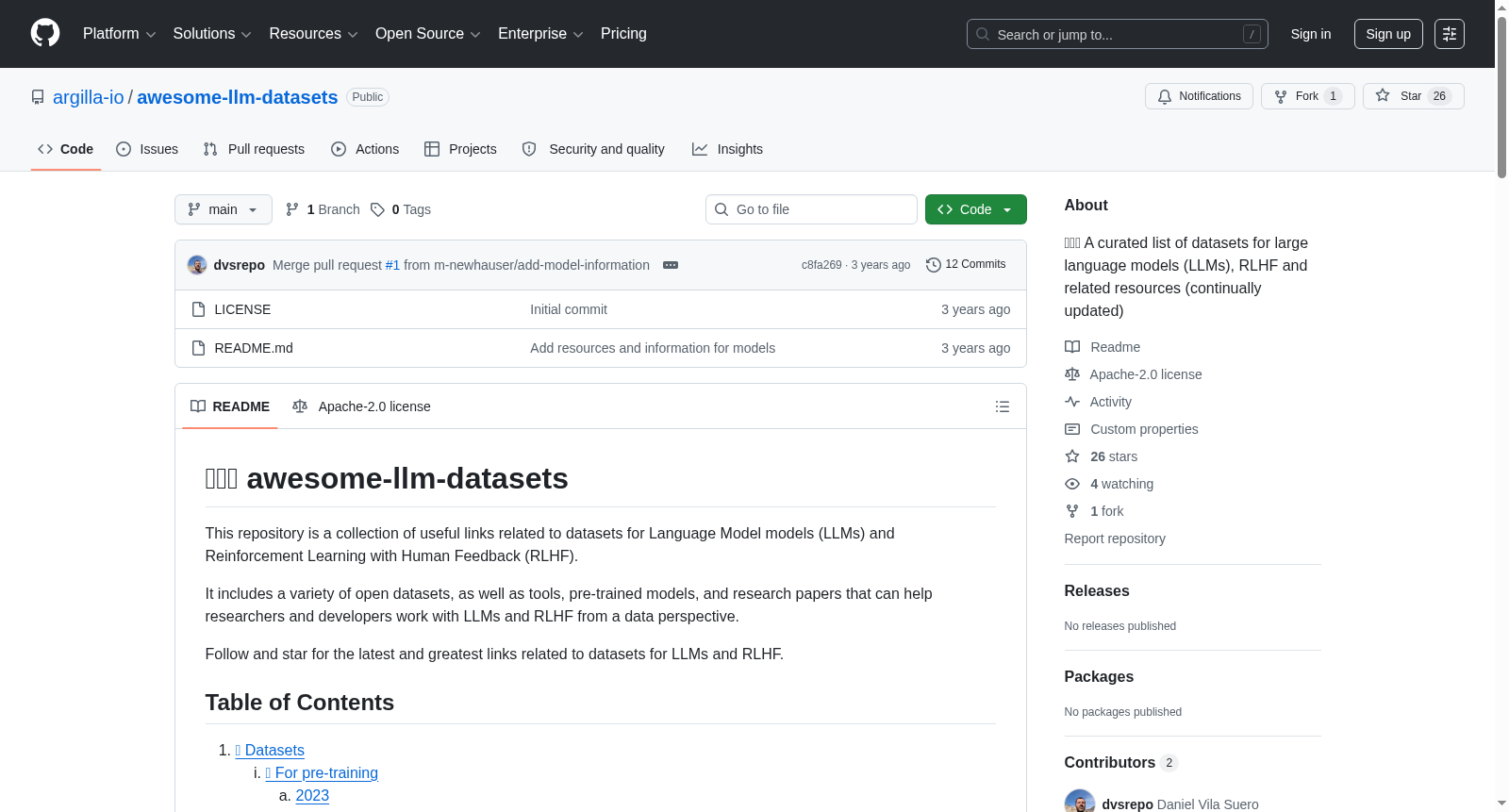This screenshot has width=1509, height=812.
Task: Open the main branch selector dropdown
Action: click(224, 209)
